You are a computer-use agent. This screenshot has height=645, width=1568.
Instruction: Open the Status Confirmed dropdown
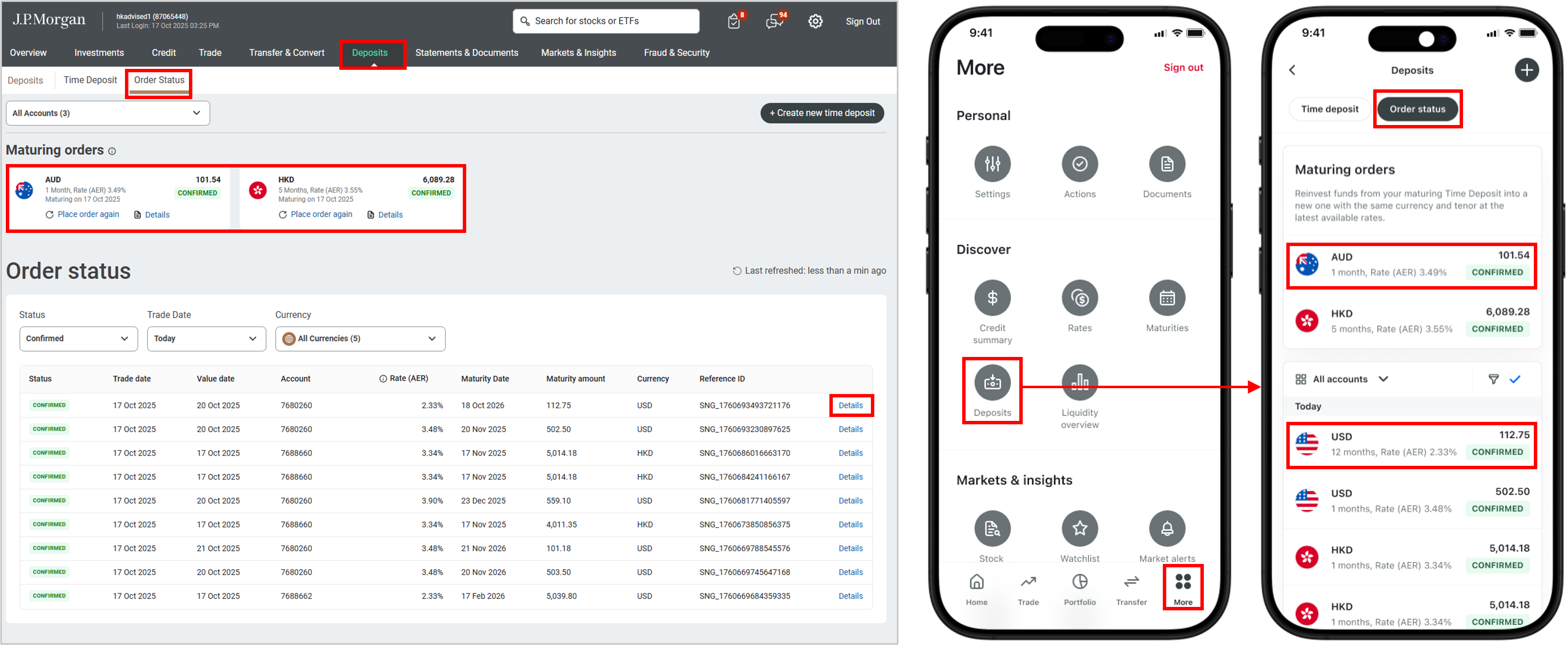coord(79,339)
